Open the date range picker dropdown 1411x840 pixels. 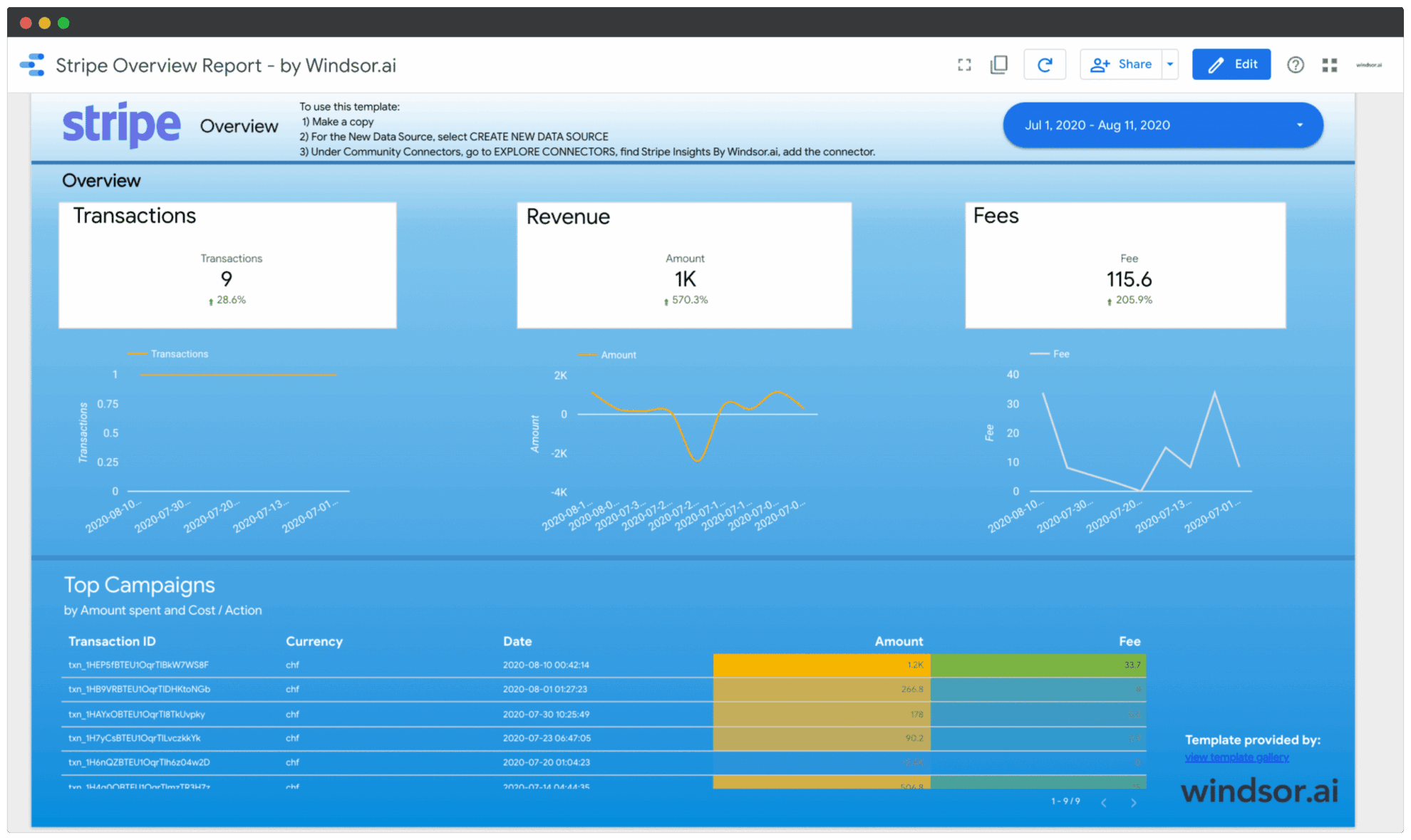[1163, 125]
